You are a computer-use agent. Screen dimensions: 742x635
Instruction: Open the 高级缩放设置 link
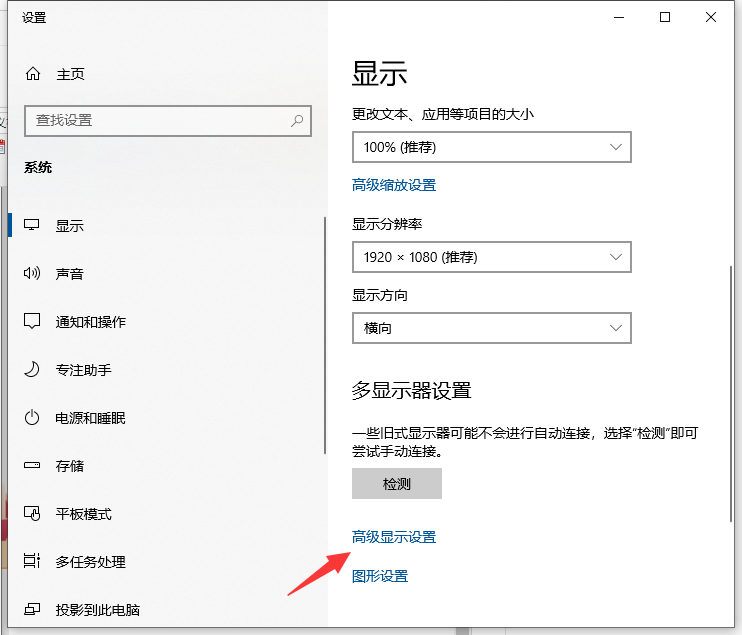[x=394, y=185]
